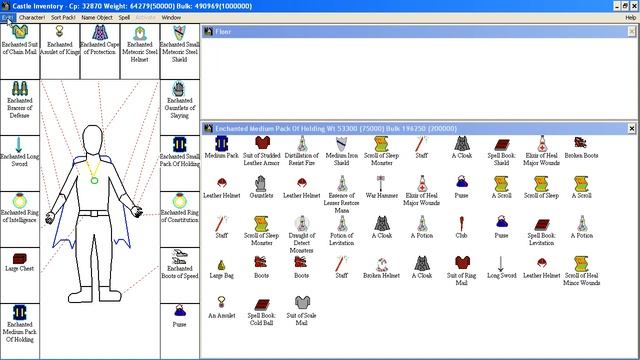Screen dimensions: 640x360
Task: Click the War Hammer icon
Action: (381, 184)
